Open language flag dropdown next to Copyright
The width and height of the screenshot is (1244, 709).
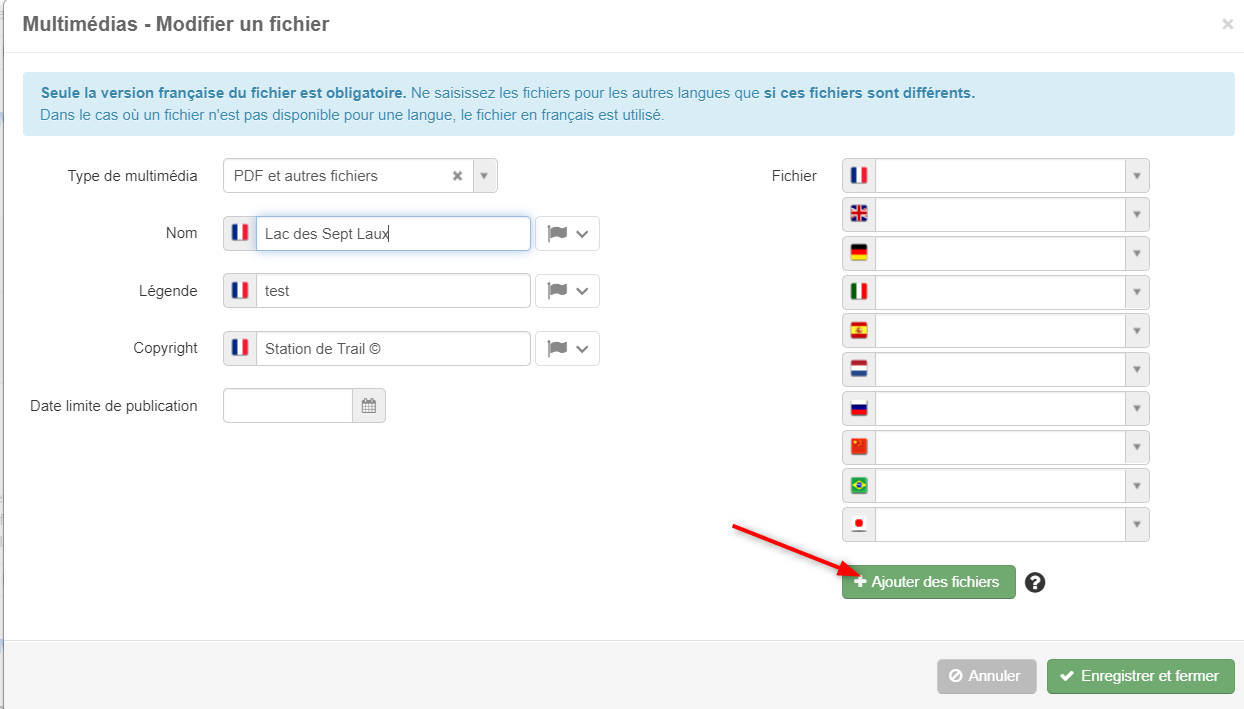568,349
